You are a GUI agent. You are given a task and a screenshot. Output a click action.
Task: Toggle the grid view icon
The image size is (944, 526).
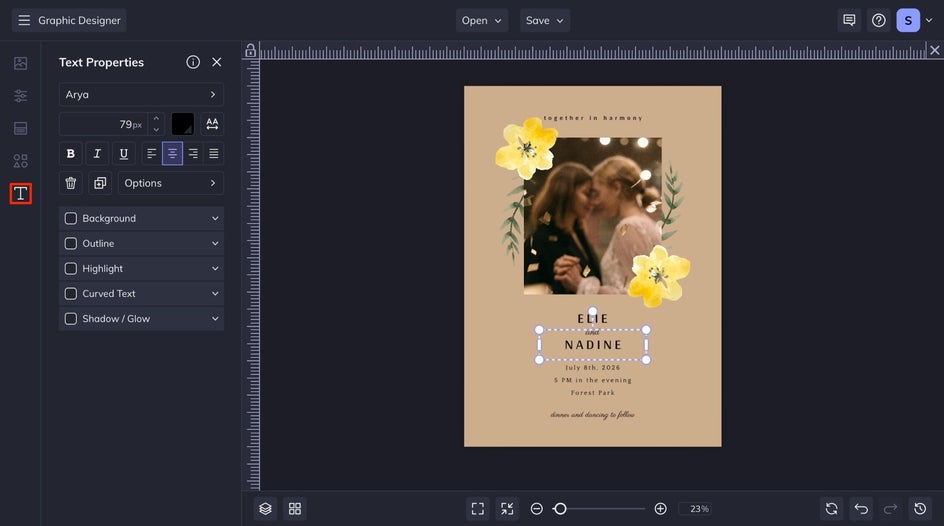click(x=295, y=509)
